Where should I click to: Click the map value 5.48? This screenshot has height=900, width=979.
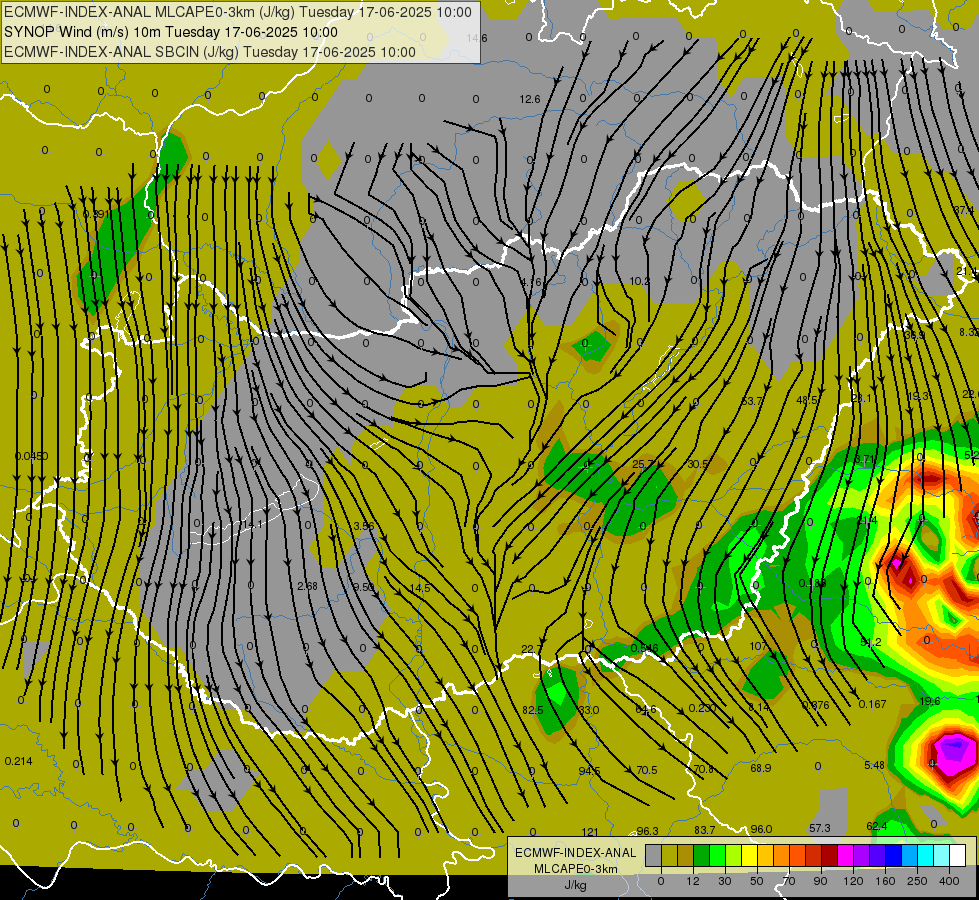[x=875, y=765]
